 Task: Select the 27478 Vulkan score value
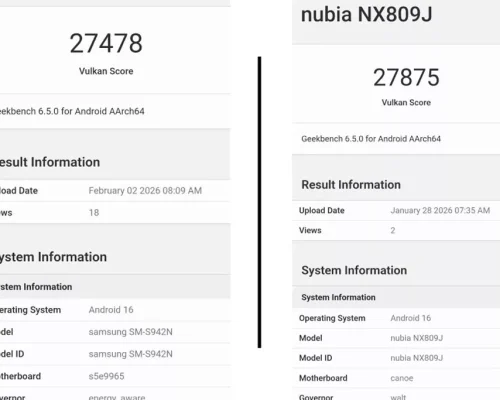[x=106, y=43]
